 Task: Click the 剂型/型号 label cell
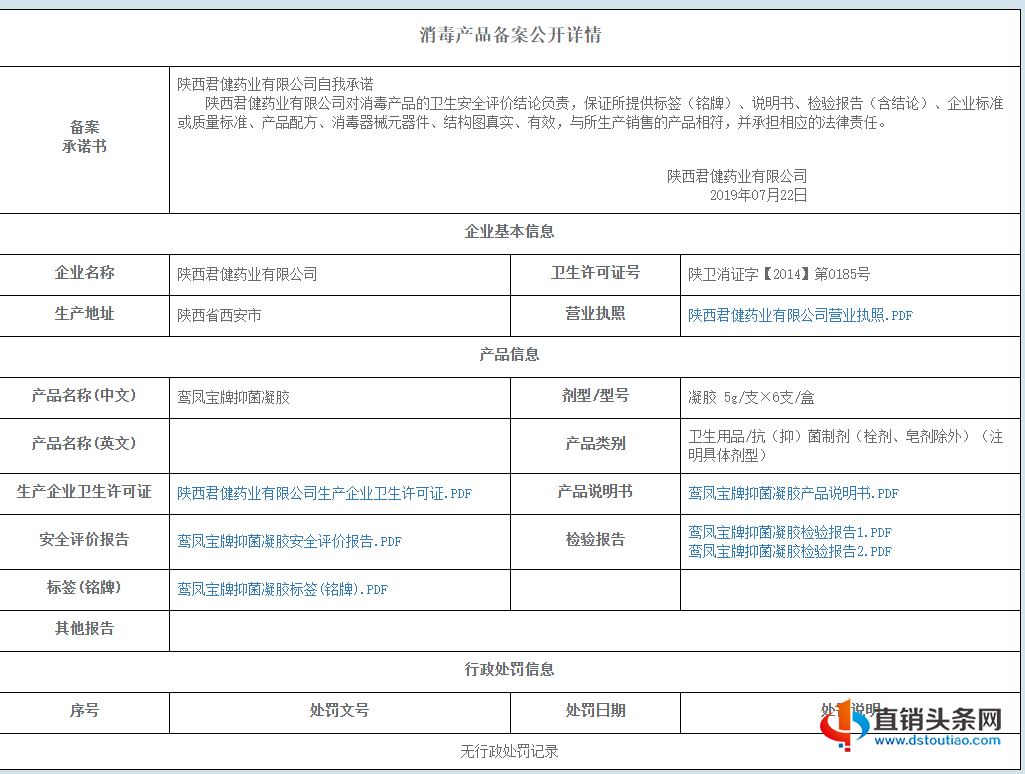click(595, 395)
